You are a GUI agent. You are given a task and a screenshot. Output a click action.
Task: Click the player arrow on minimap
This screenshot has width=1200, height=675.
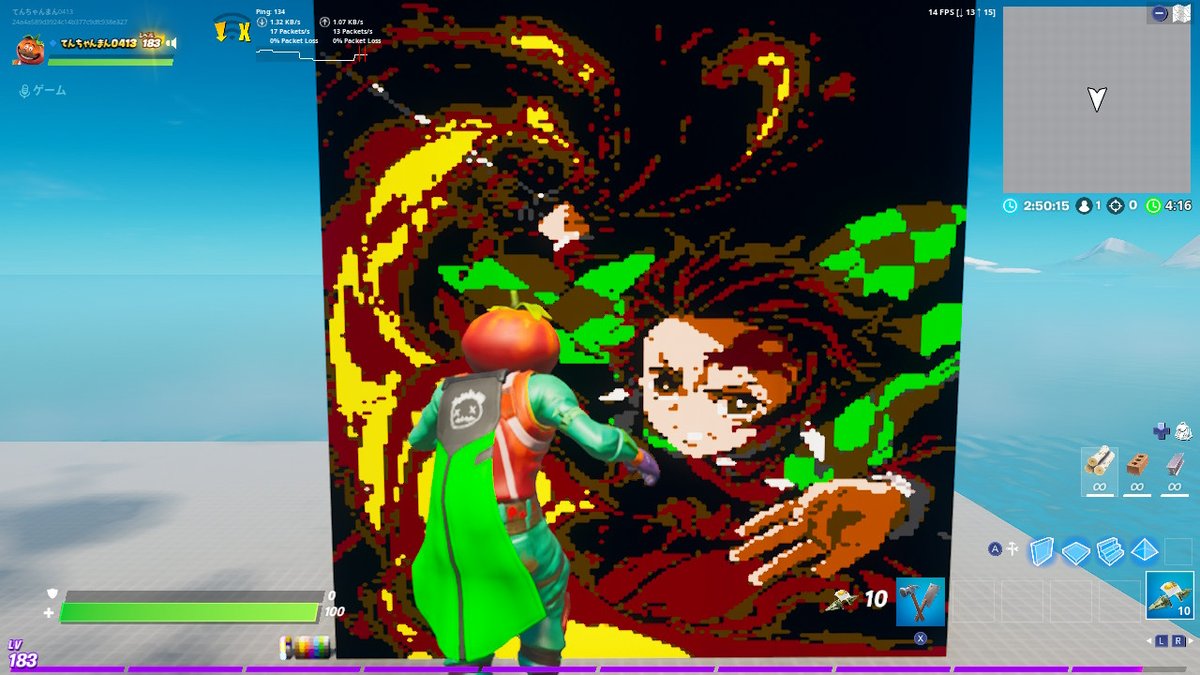pyautogui.click(x=1097, y=98)
